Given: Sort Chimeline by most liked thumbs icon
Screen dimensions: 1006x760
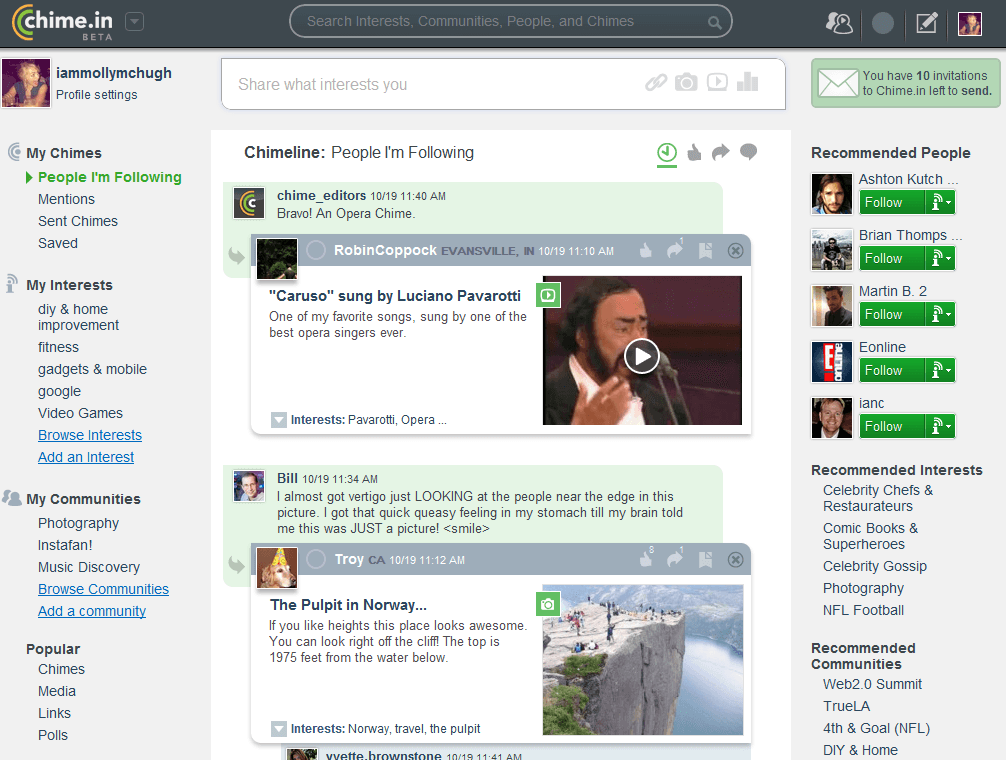Looking at the screenshot, I should [694, 153].
